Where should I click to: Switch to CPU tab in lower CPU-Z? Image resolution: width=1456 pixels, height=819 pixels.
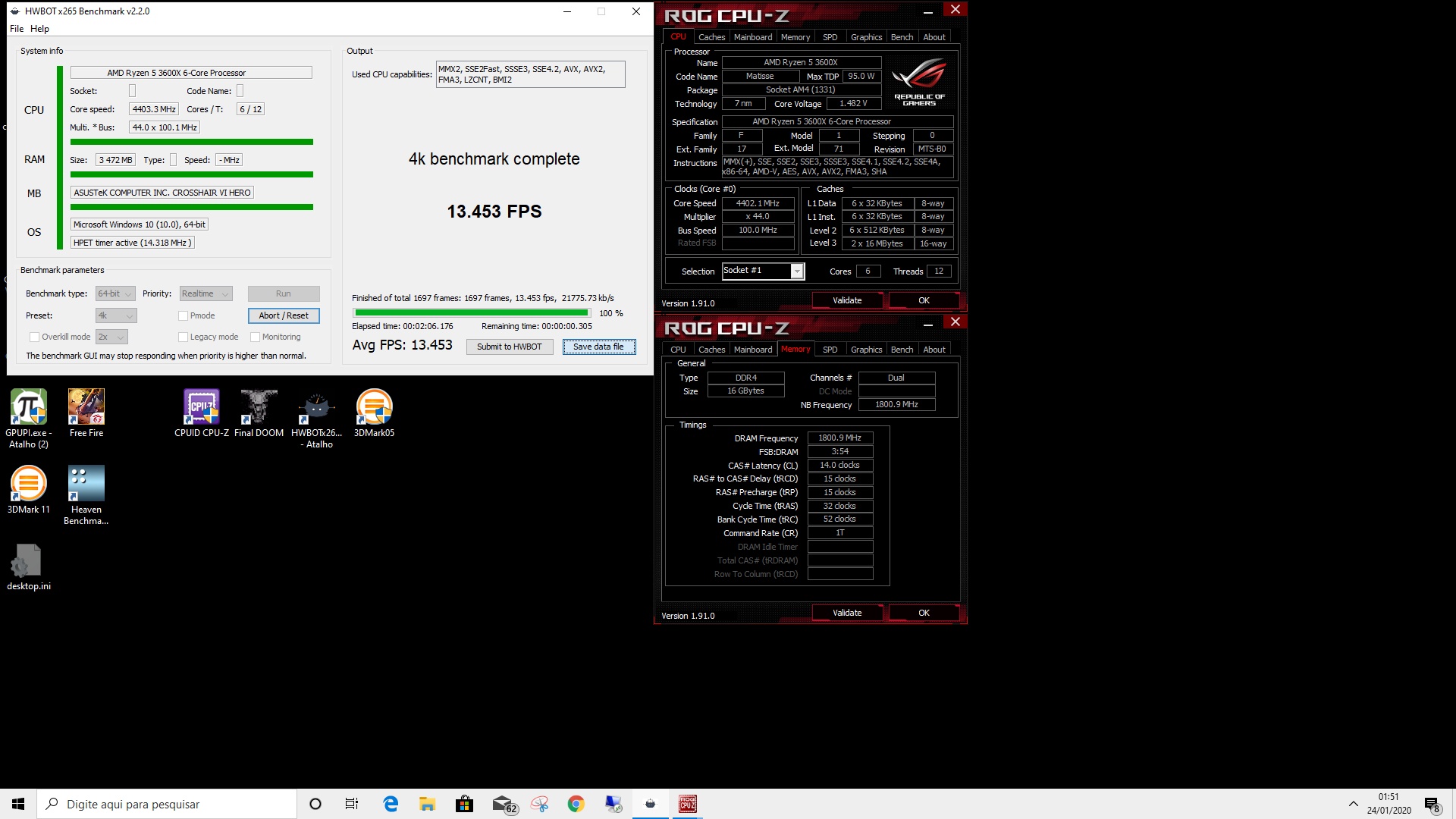coord(678,350)
